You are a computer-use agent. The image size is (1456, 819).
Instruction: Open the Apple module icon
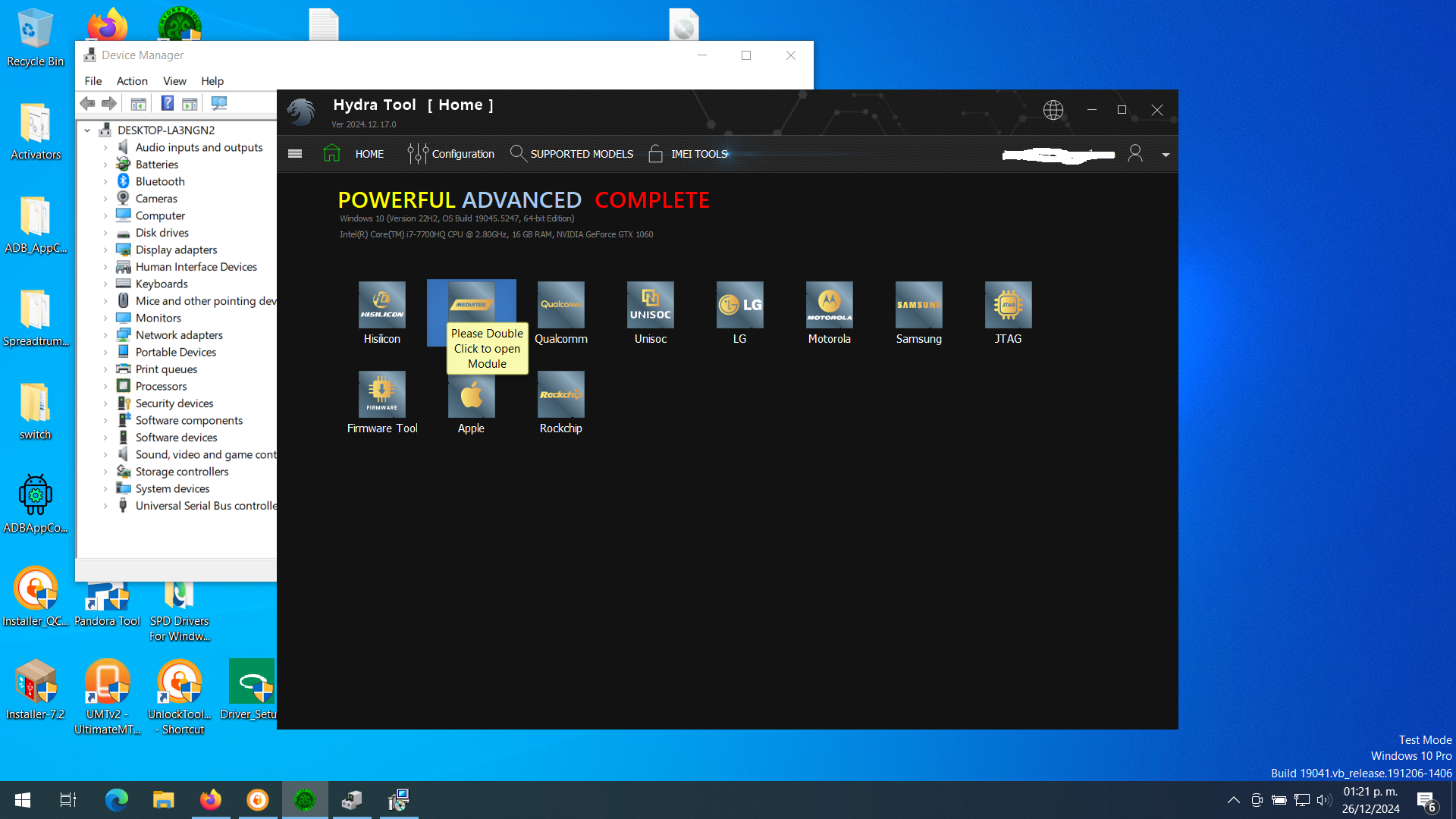coord(472,396)
